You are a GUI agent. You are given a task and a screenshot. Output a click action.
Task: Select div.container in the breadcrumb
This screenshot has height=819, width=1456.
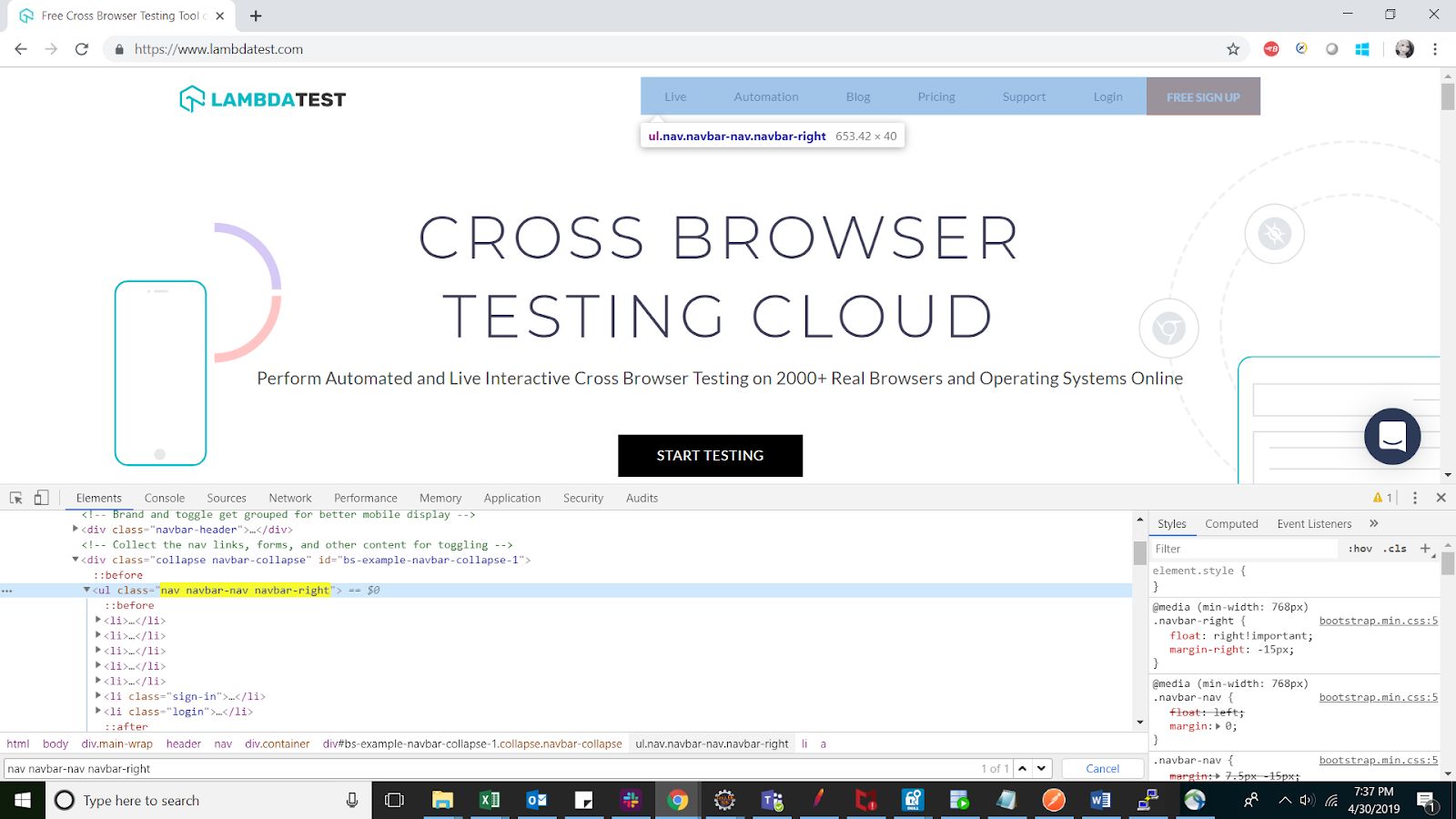click(x=278, y=743)
